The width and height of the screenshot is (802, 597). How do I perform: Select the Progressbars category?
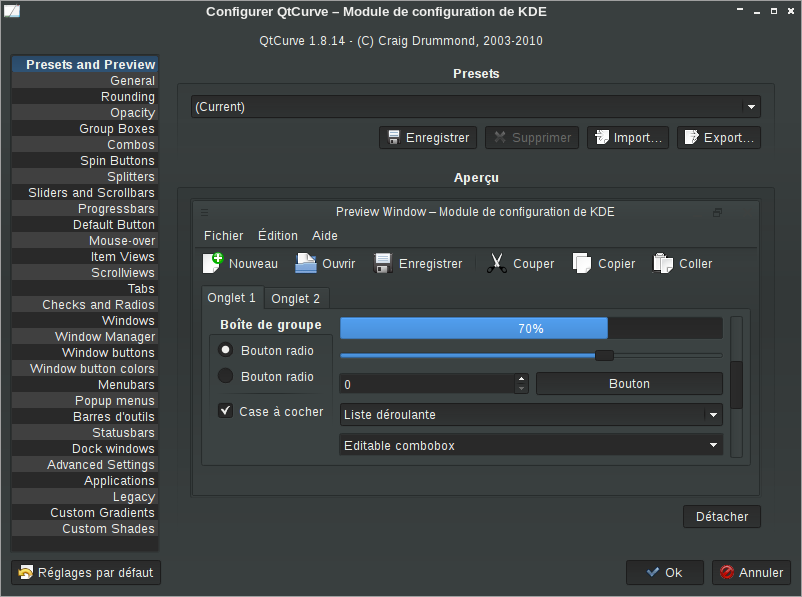pyautogui.click(x=85, y=208)
